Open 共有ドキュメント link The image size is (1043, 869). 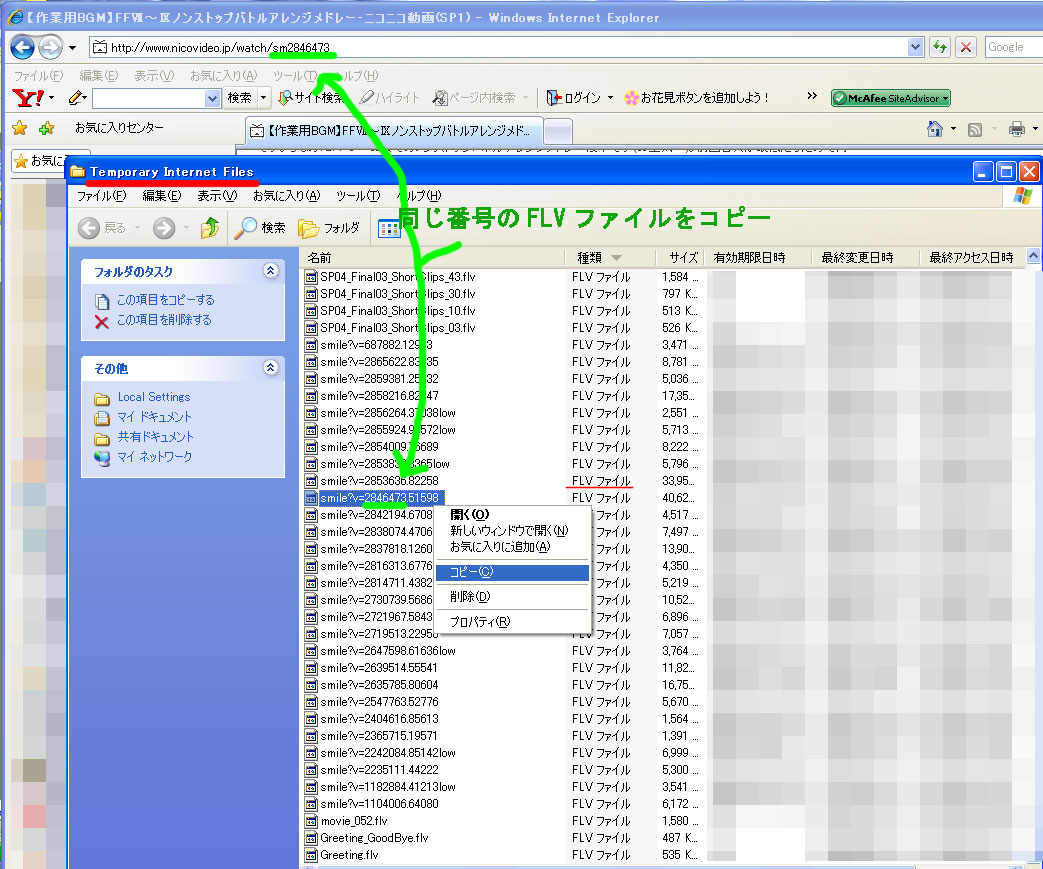[156, 436]
